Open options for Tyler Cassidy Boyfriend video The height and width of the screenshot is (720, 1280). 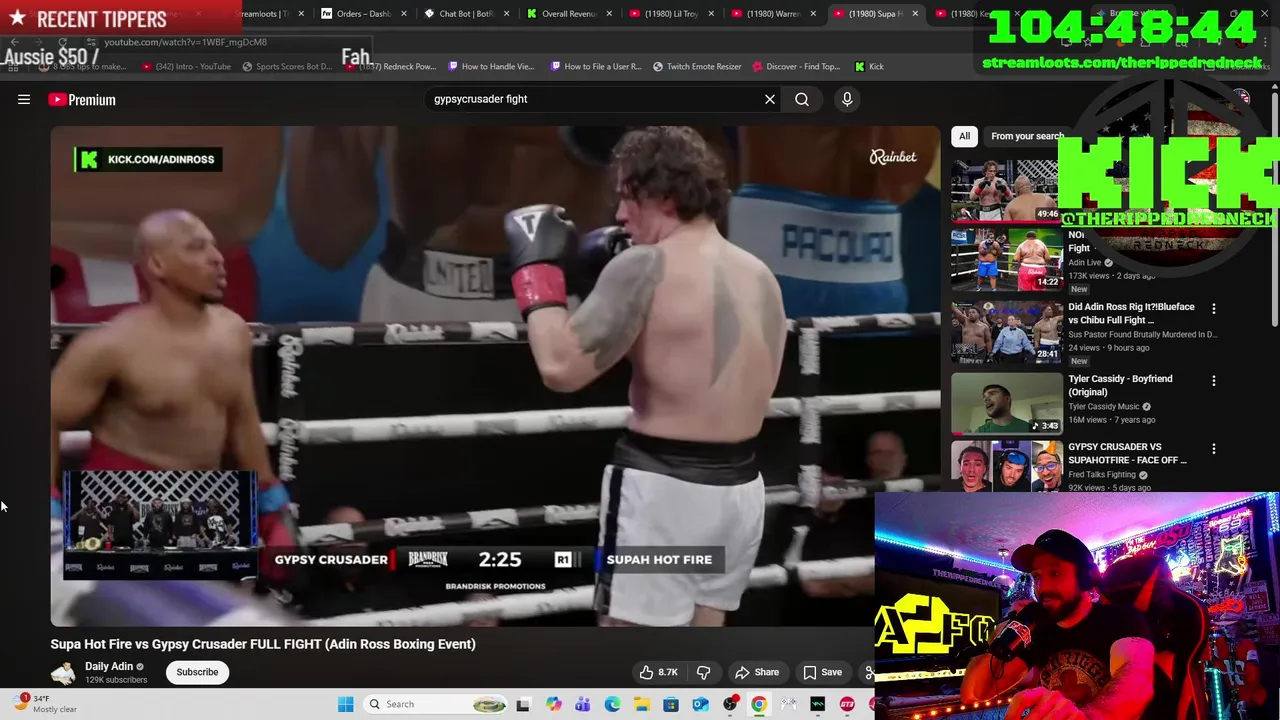(x=1214, y=381)
